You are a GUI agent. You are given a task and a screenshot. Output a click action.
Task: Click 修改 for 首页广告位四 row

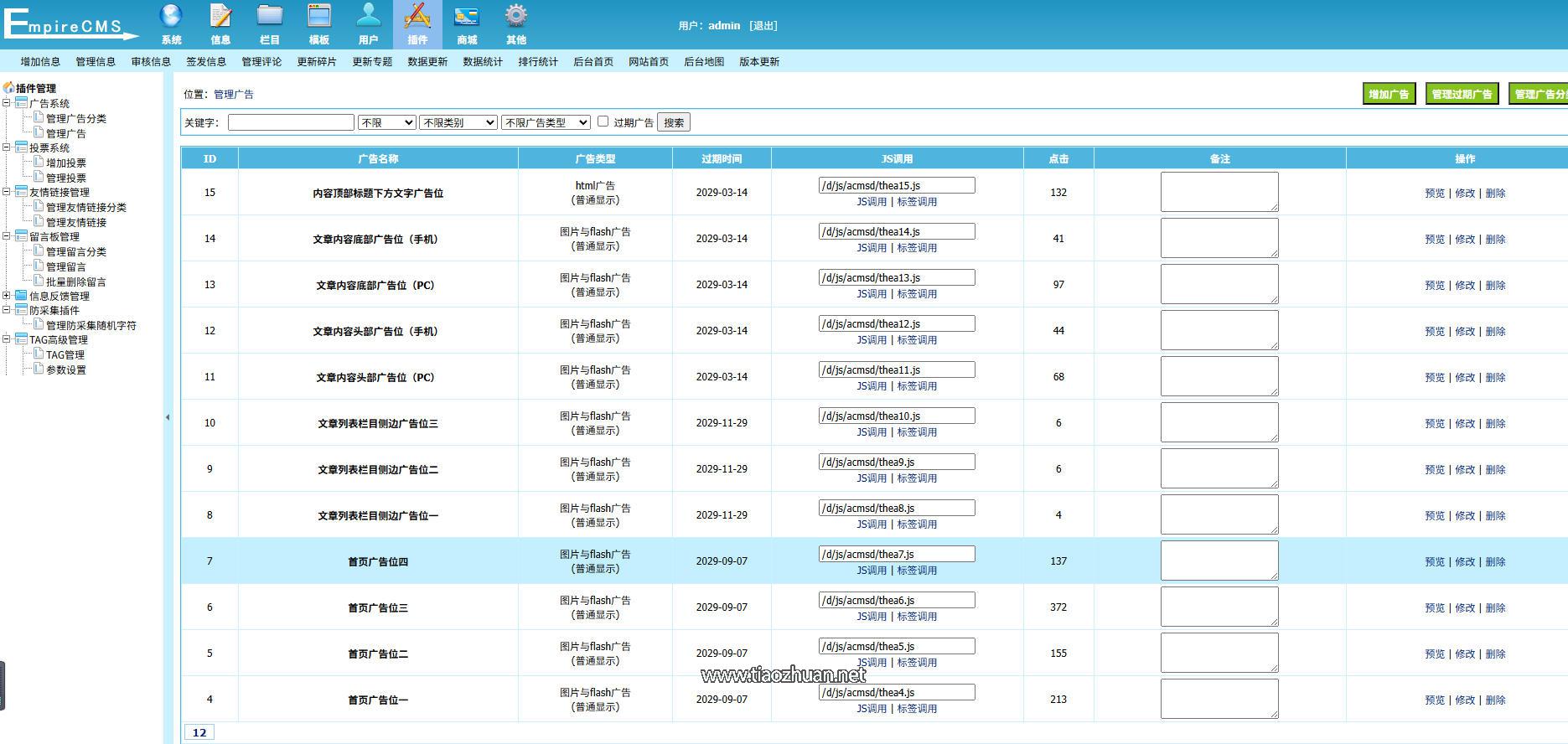pos(1464,561)
